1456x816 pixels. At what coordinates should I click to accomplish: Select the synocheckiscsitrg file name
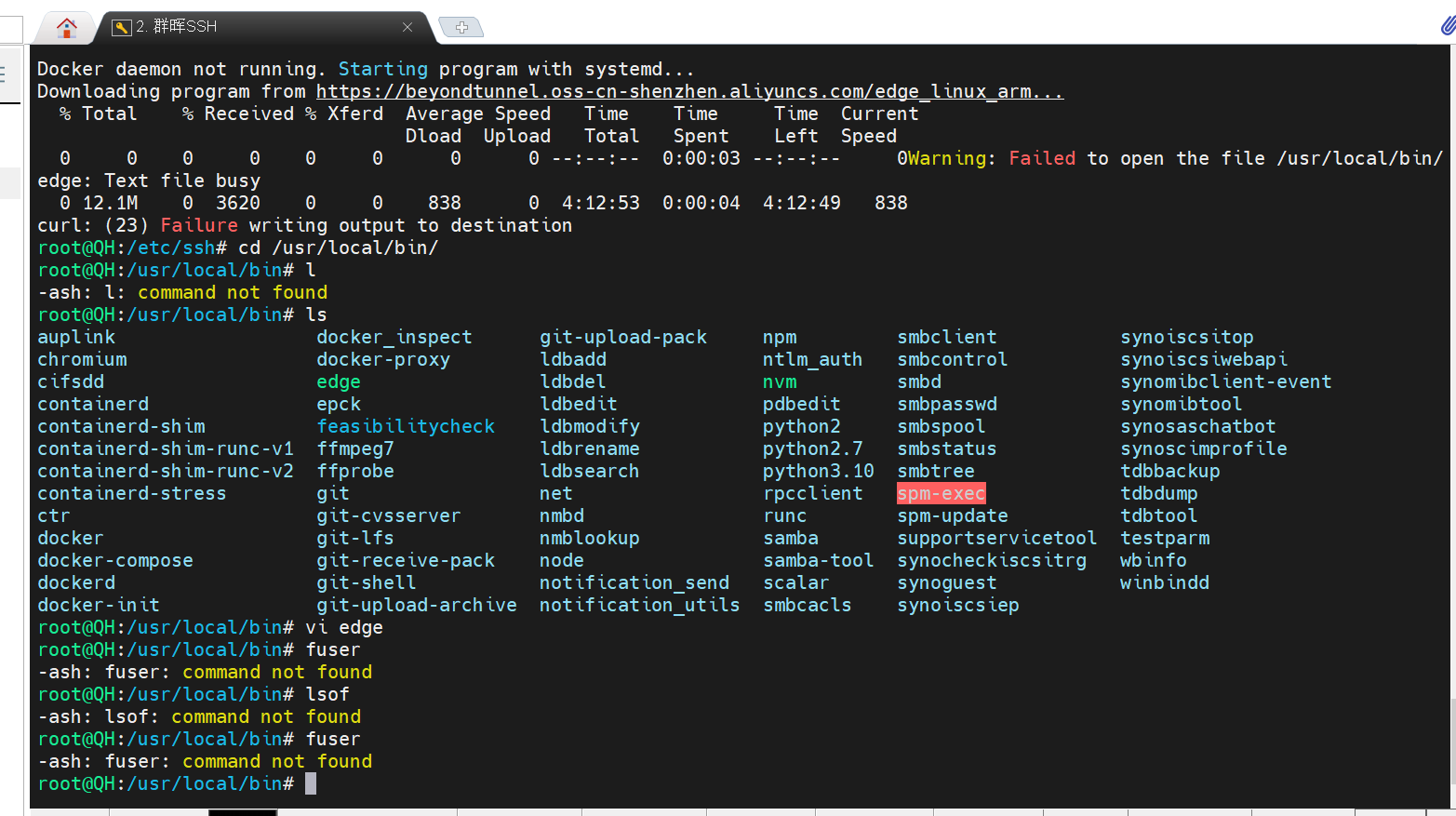pyautogui.click(x=992, y=560)
